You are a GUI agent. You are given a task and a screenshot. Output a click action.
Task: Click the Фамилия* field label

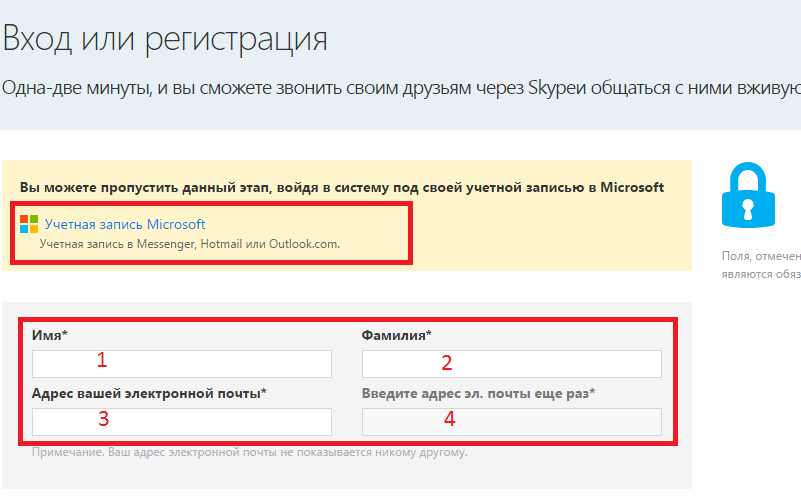tap(396, 335)
